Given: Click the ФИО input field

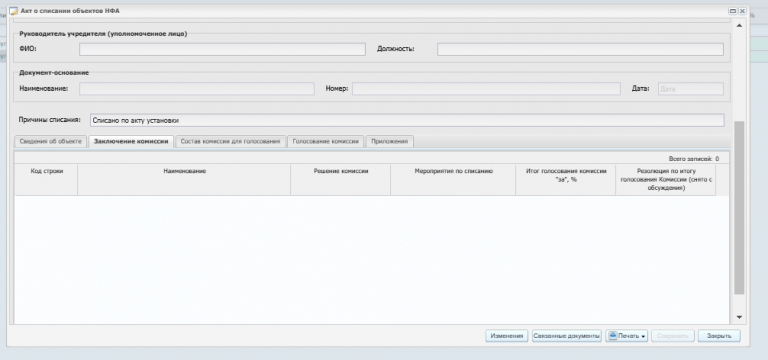Looking at the screenshot, I should point(222,49).
